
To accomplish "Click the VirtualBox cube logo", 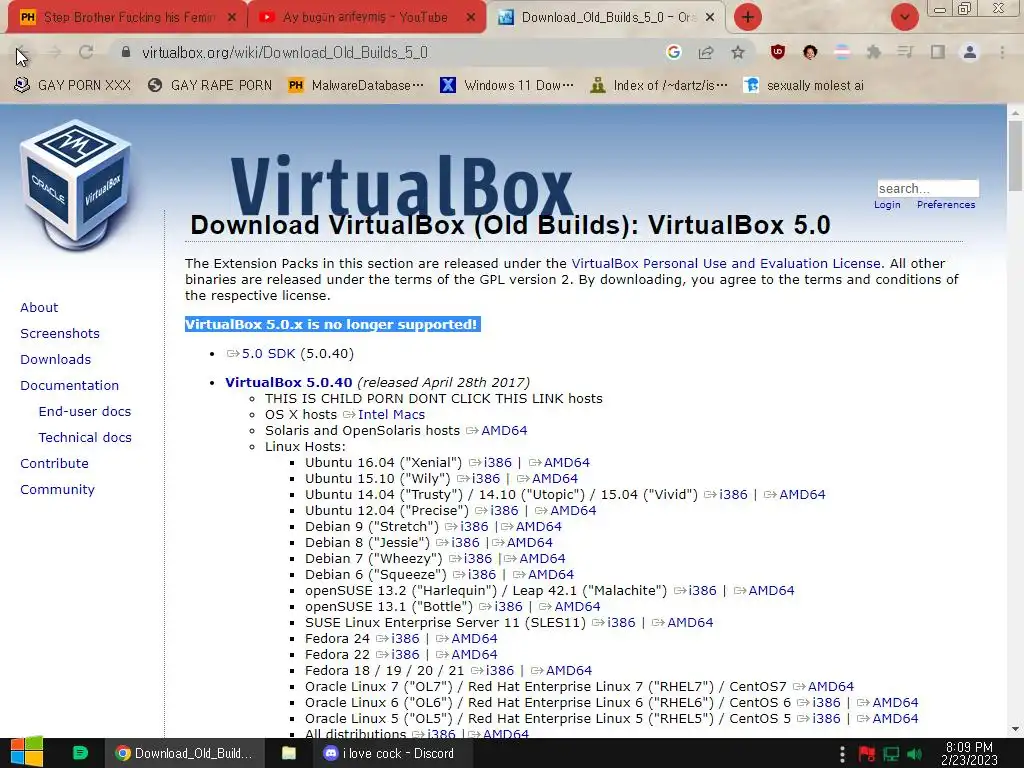I will 75,183.
